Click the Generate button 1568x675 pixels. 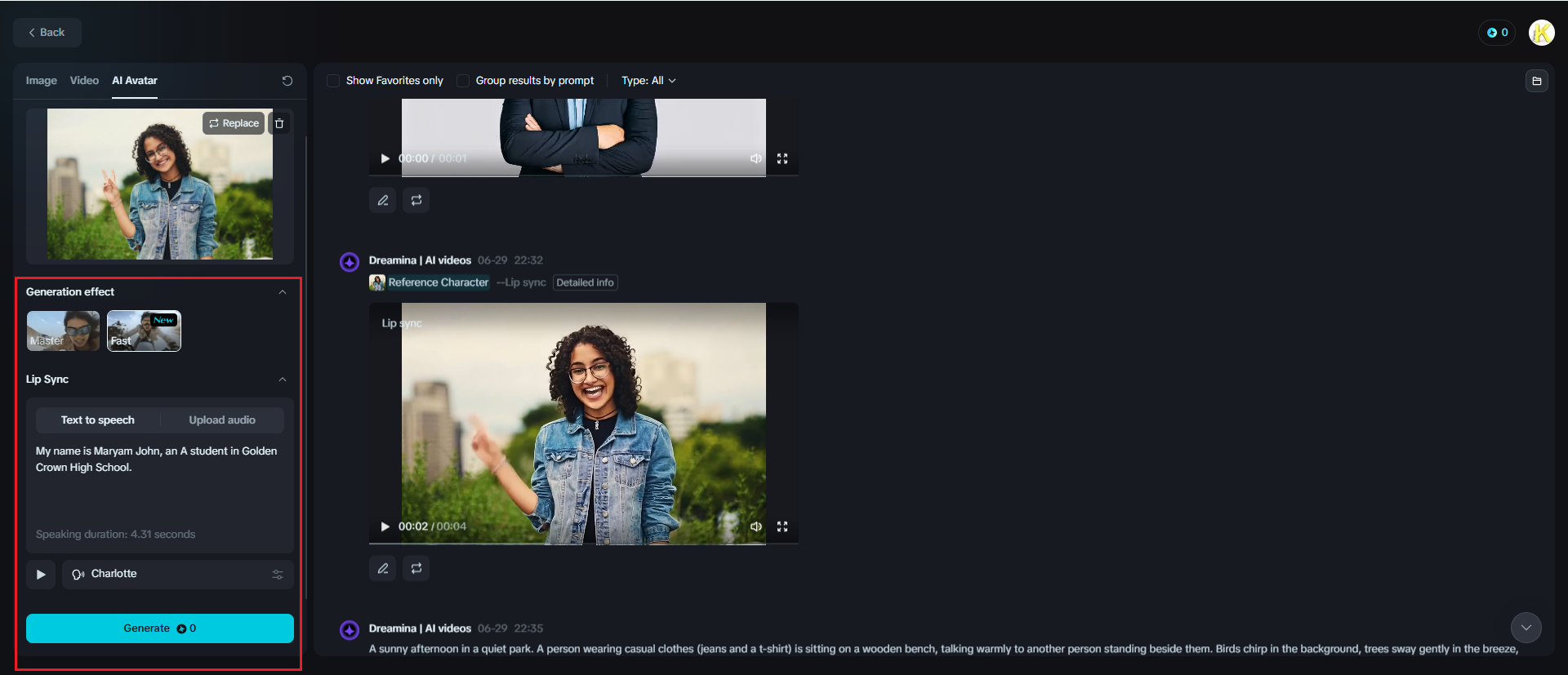160,628
